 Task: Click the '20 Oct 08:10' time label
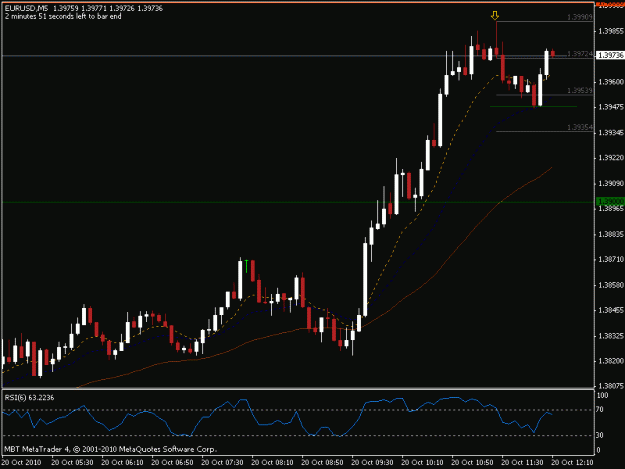pos(273,462)
